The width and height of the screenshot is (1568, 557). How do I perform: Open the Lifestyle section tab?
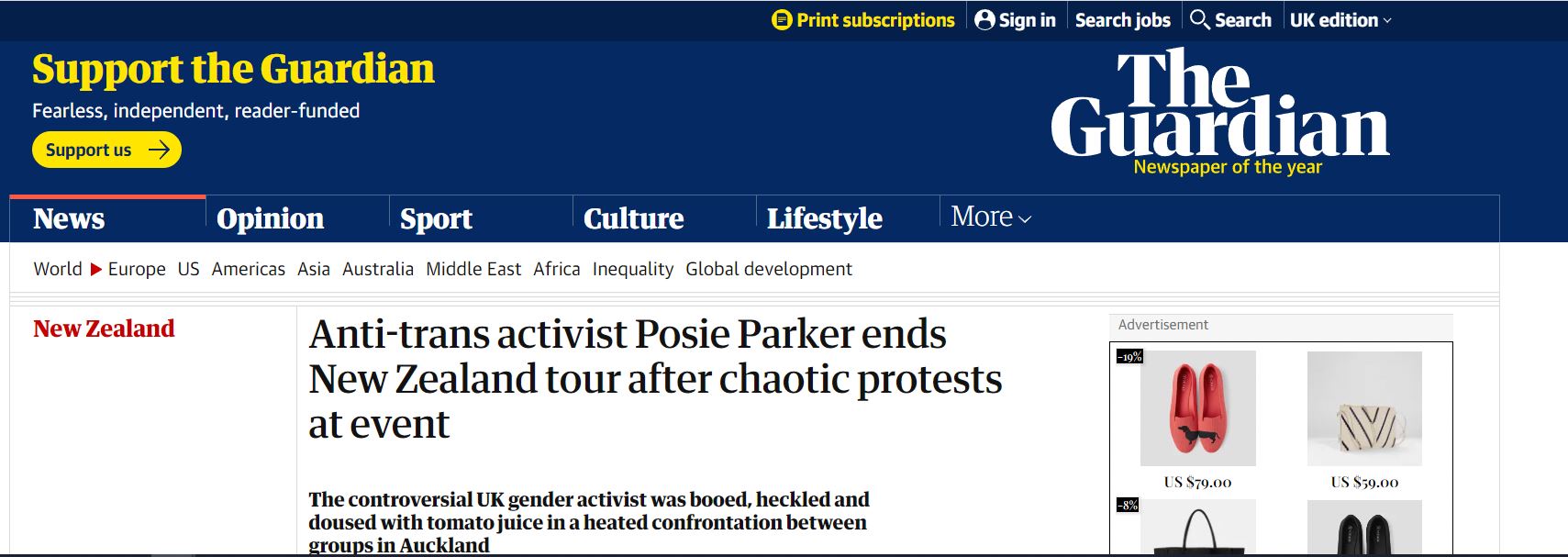(824, 218)
